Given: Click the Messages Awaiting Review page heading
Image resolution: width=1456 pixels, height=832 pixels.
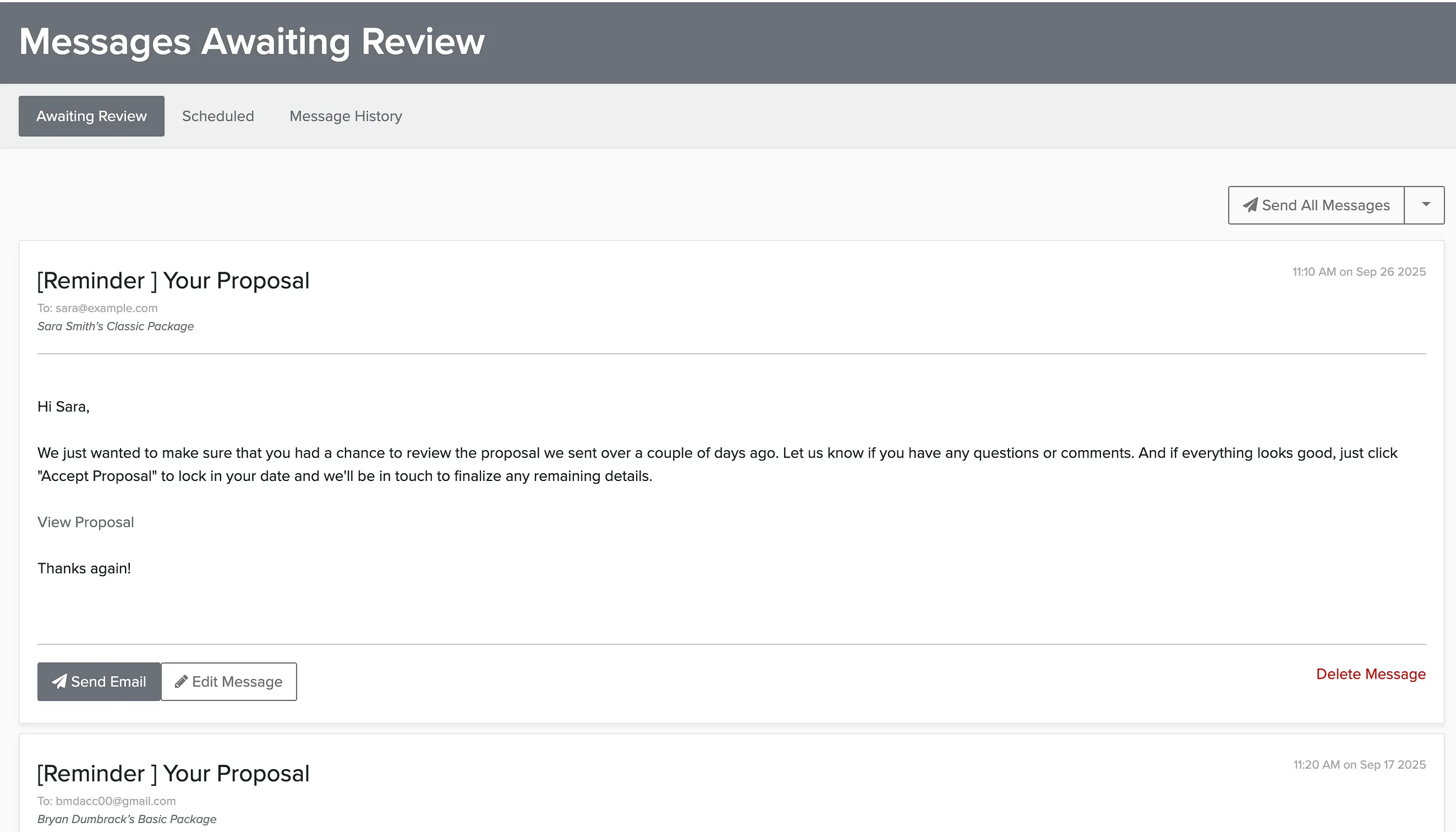Looking at the screenshot, I should (x=252, y=41).
